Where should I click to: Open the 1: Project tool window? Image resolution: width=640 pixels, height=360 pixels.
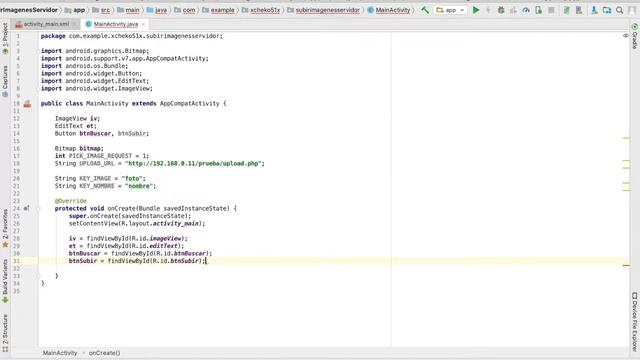tap(5, 39)
